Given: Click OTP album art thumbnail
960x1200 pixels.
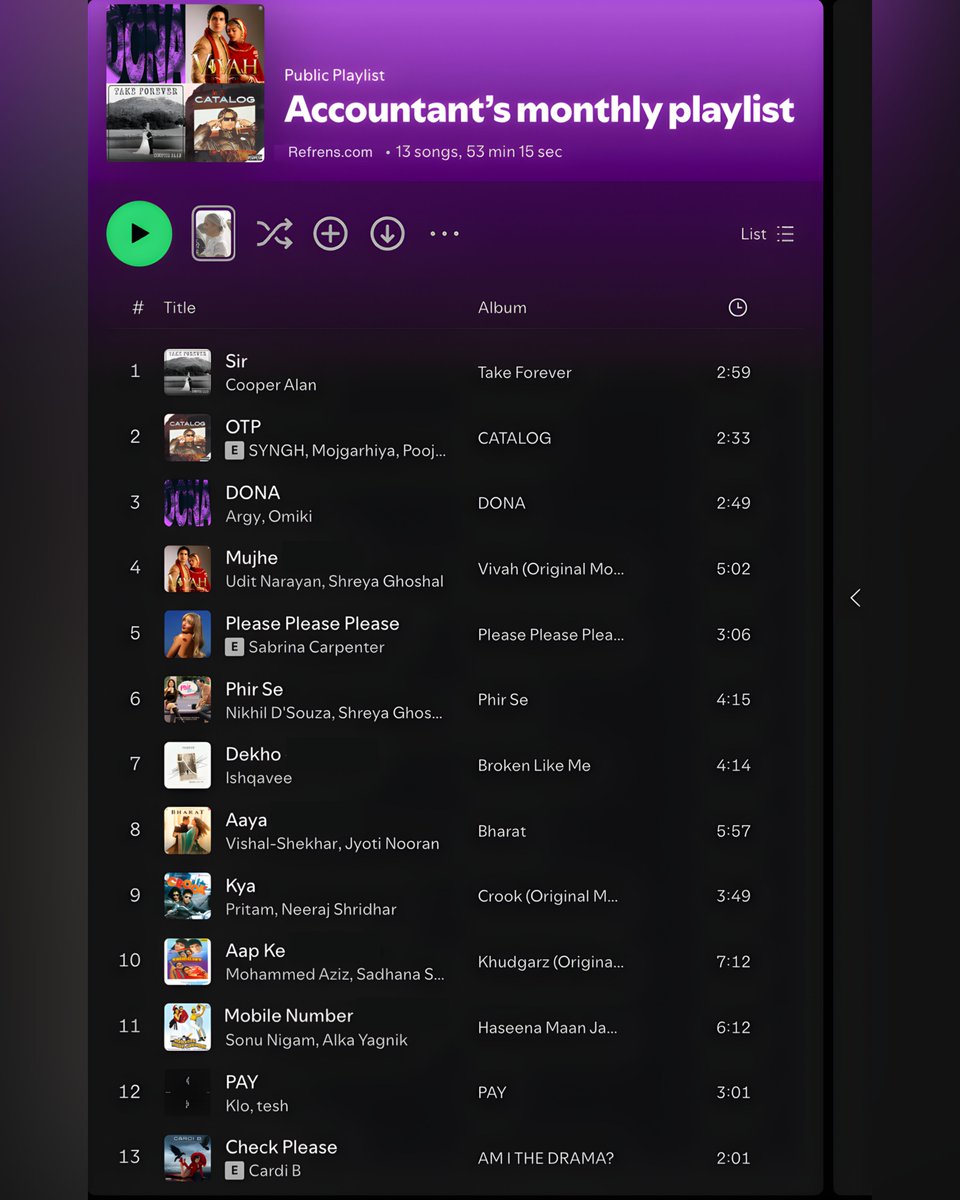Looking at the screenshot, I should [x=187, y=438].
